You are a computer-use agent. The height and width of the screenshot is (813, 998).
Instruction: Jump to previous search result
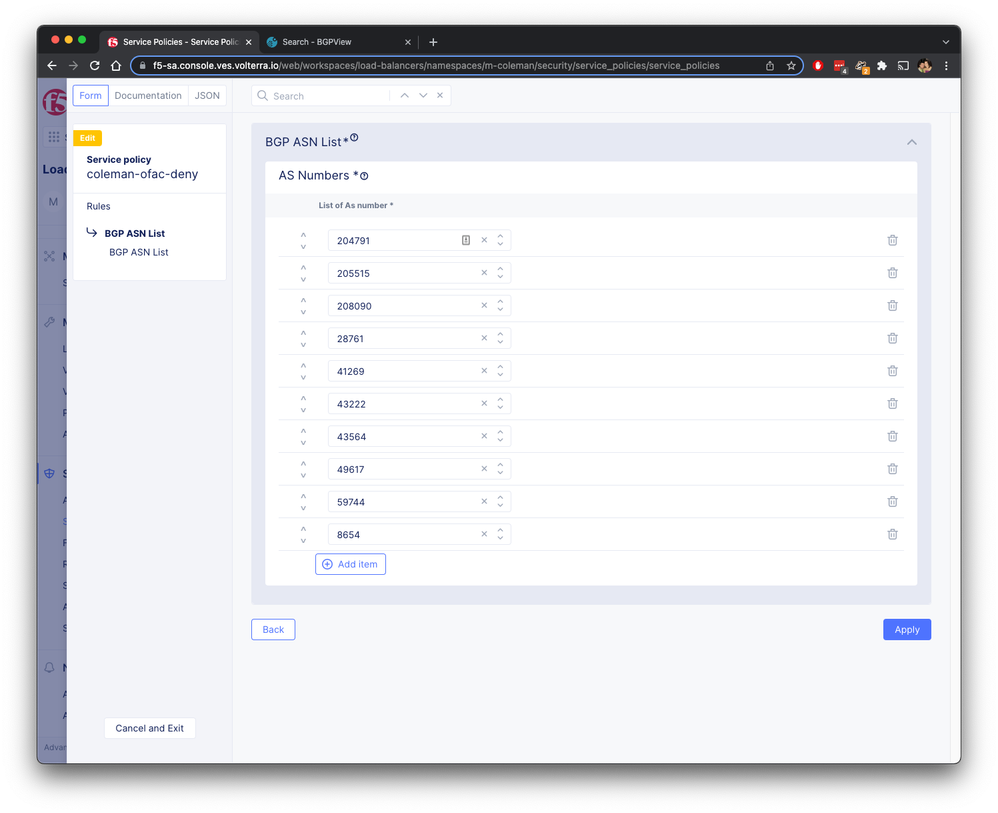404,95
